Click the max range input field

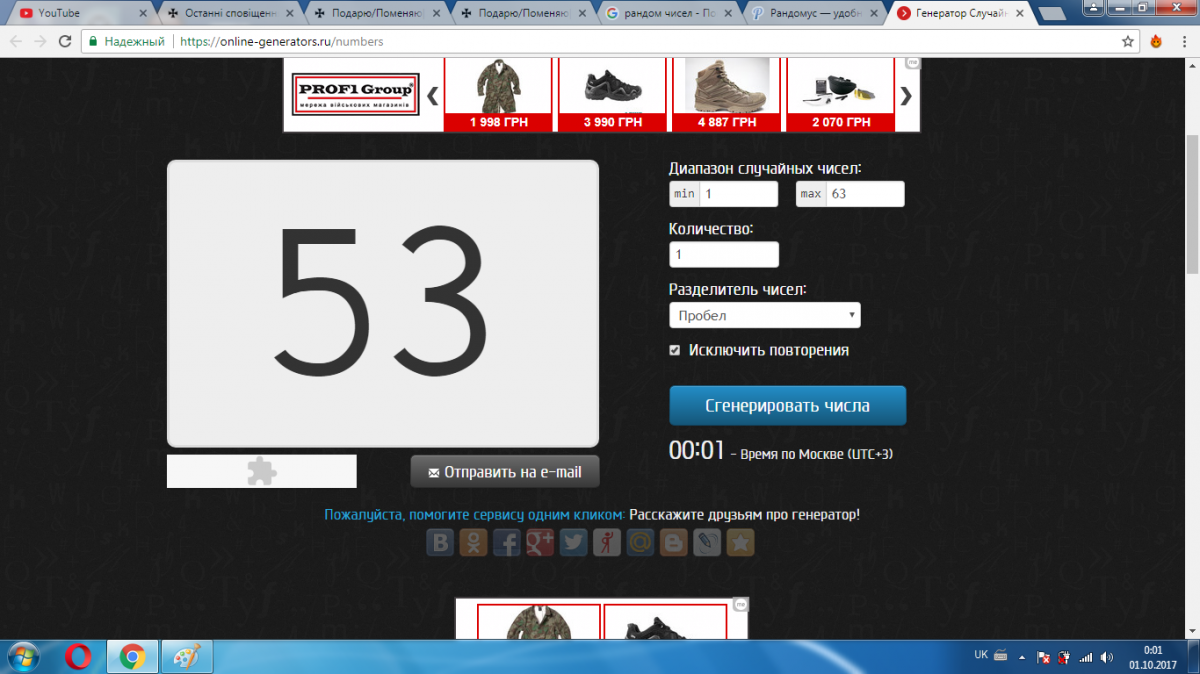point(864,194)
